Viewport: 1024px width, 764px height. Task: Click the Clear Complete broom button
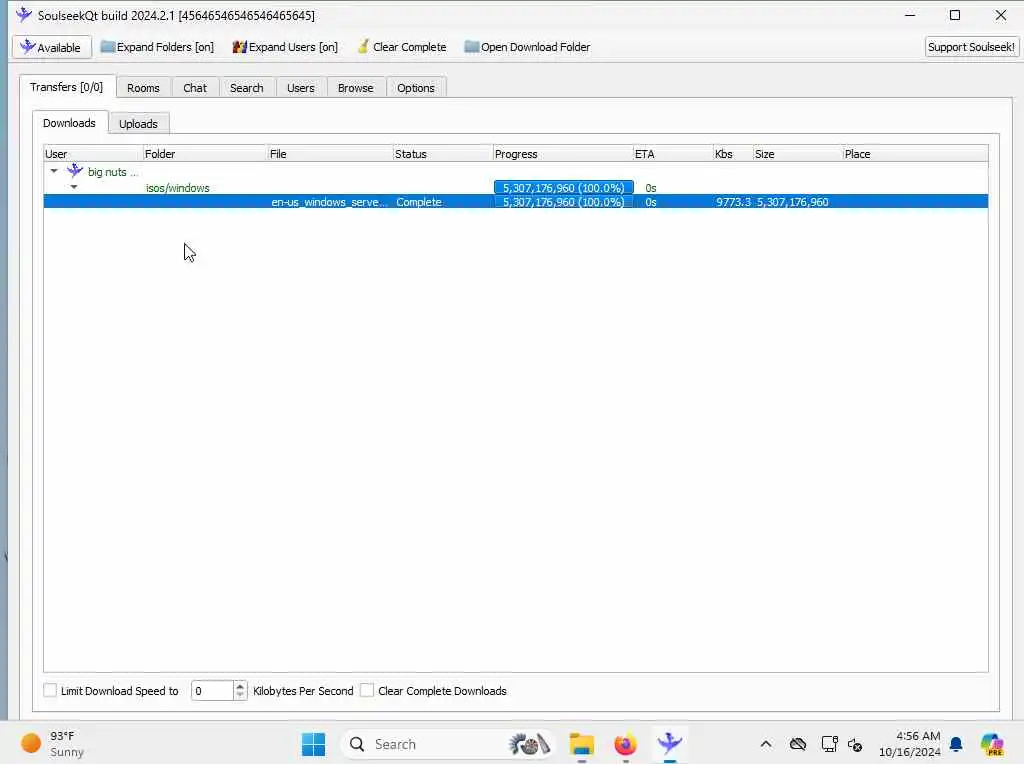point(402,47)
